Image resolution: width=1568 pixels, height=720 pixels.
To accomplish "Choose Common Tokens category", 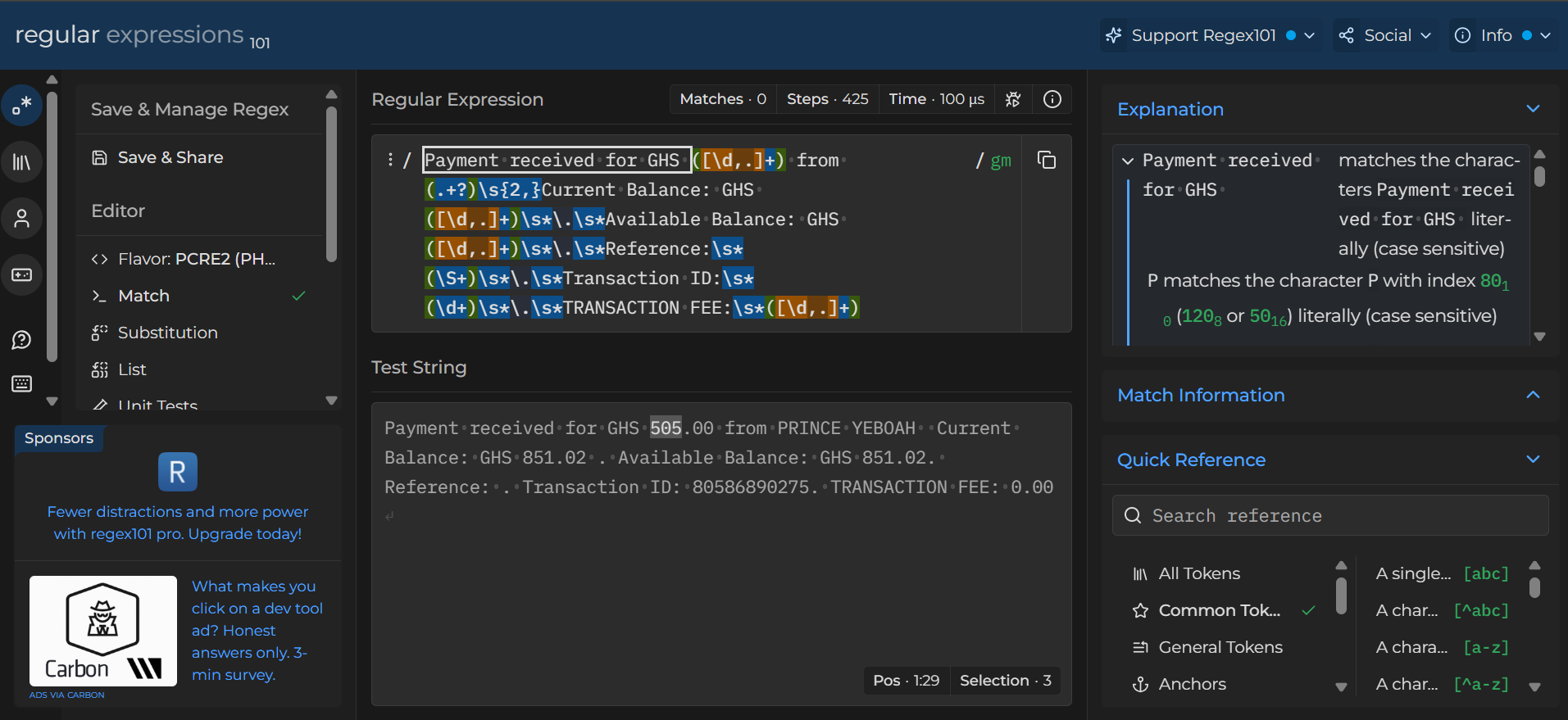I will (x=1223, y=610).
